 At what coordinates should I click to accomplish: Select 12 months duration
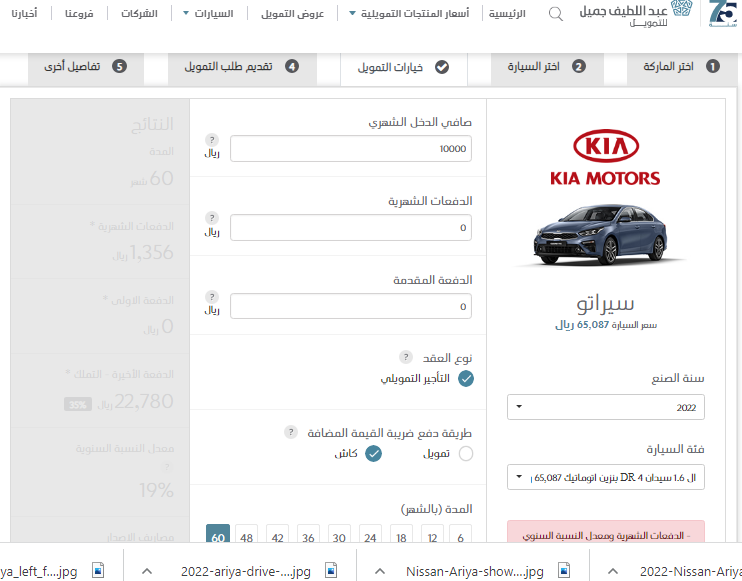(x=433, y=534)
